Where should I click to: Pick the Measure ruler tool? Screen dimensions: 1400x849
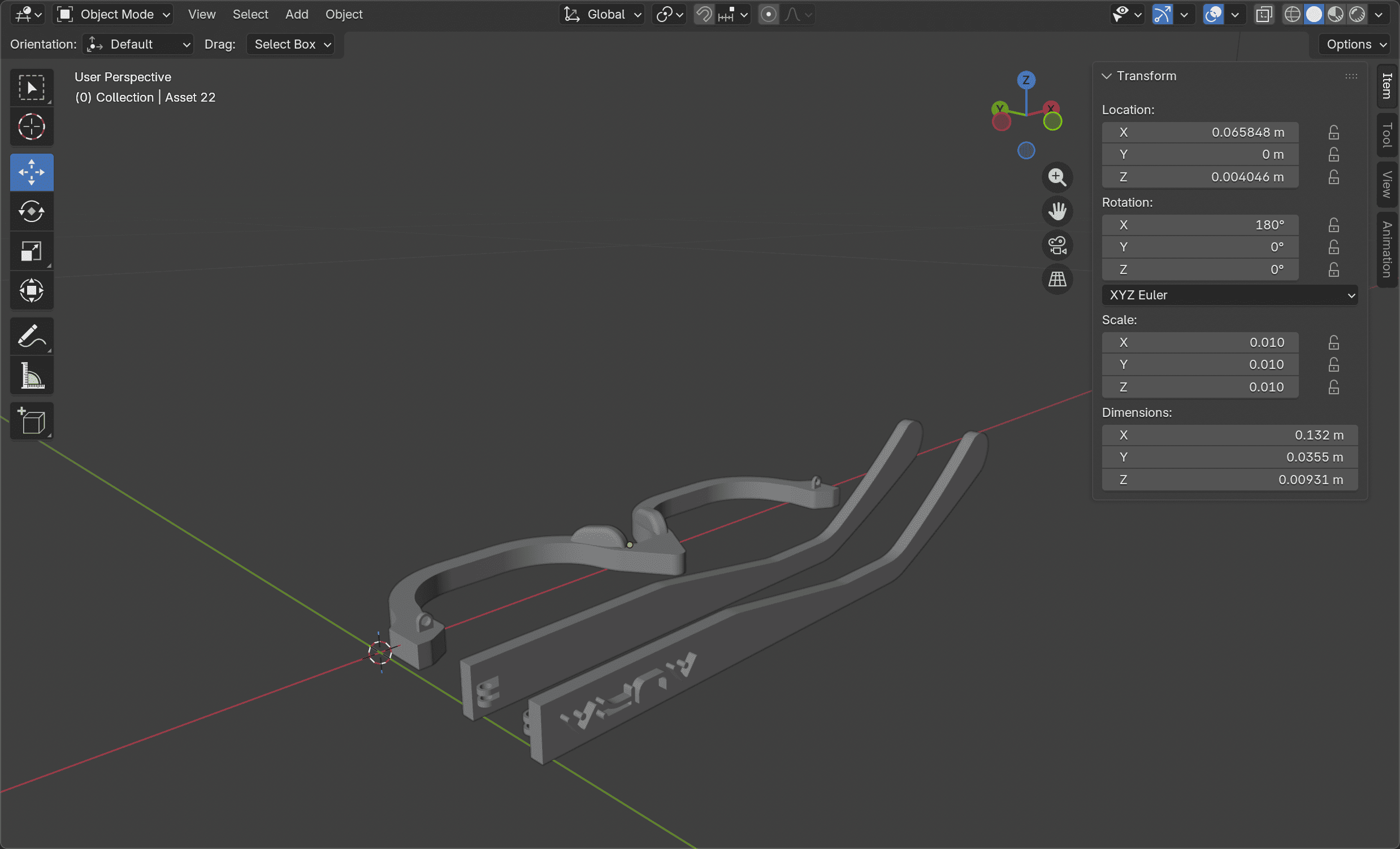coord(31,376)
